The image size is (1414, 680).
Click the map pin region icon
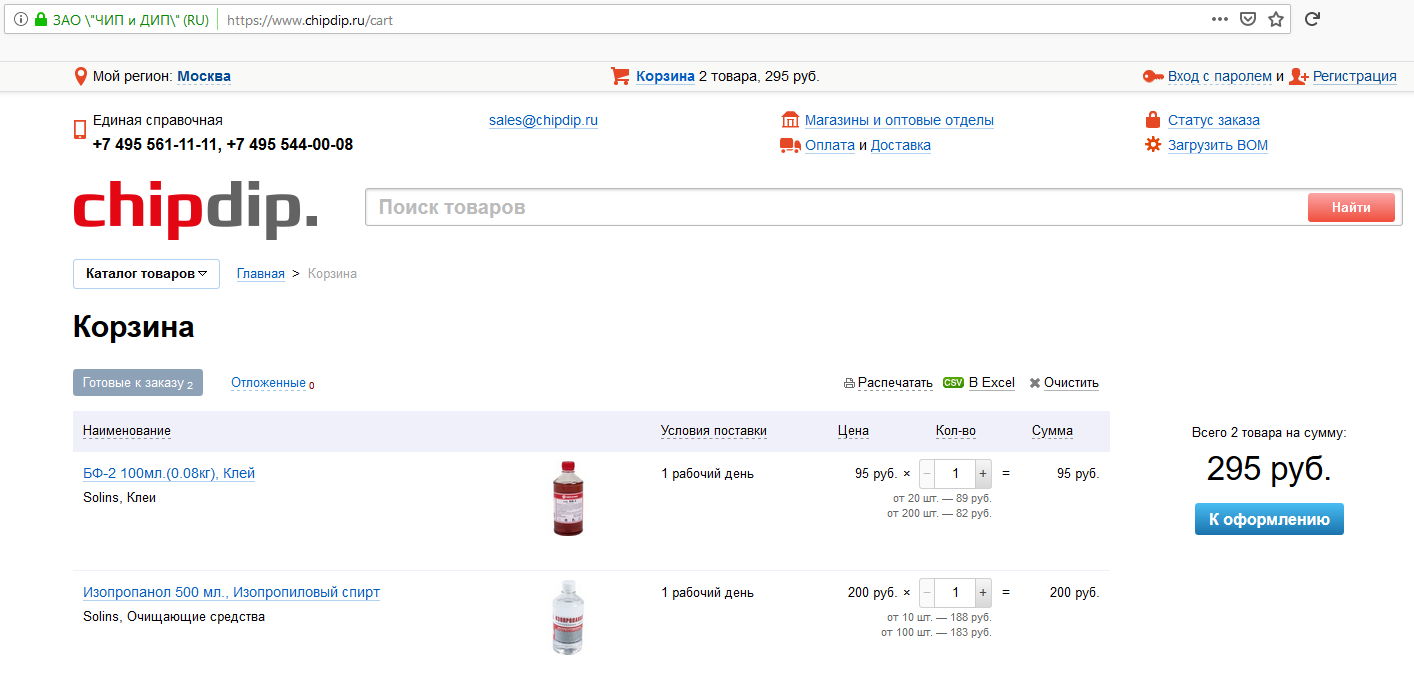[x=81, y=76]
